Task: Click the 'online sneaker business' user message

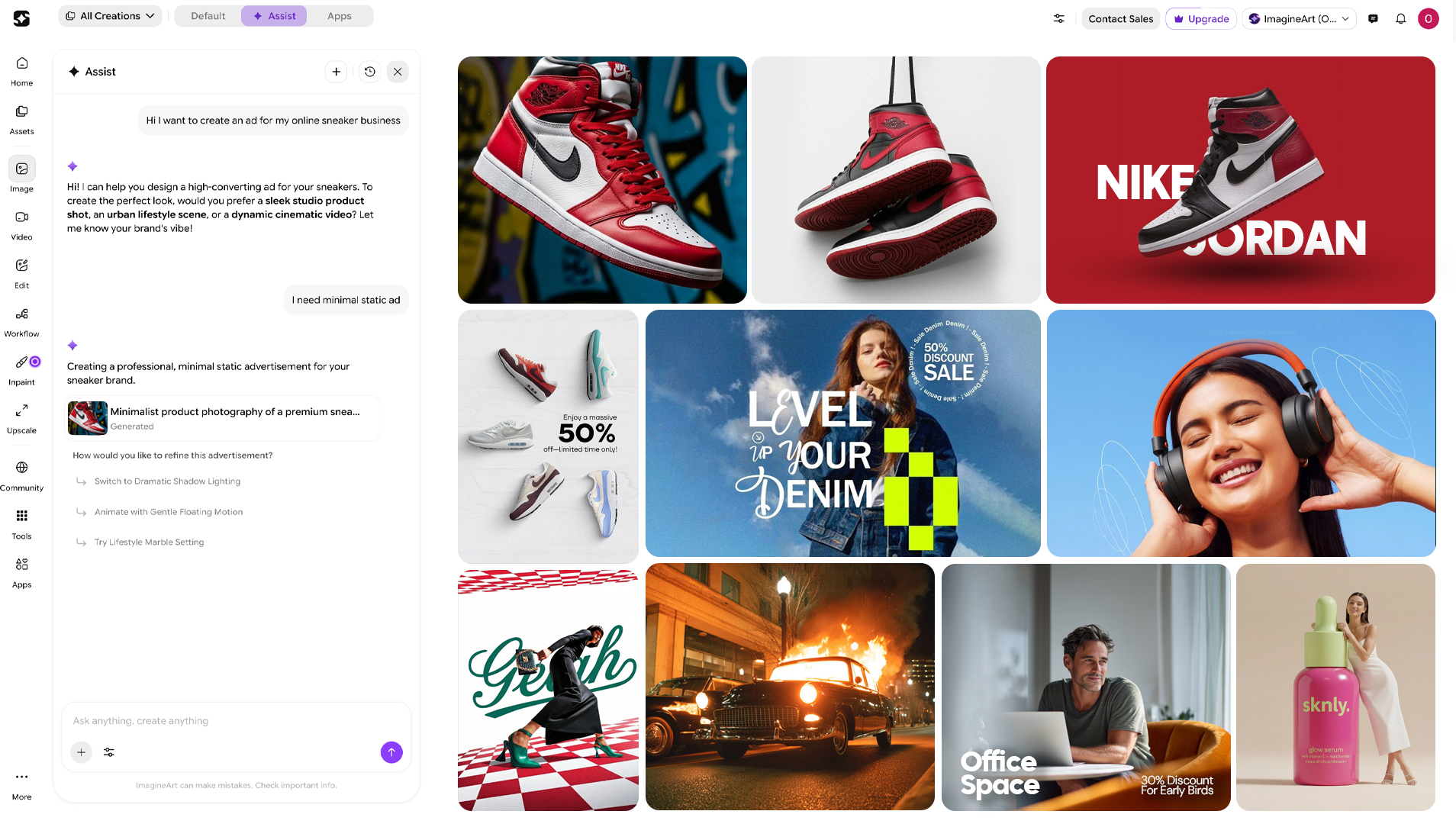Action: click(x=273, y=121)
